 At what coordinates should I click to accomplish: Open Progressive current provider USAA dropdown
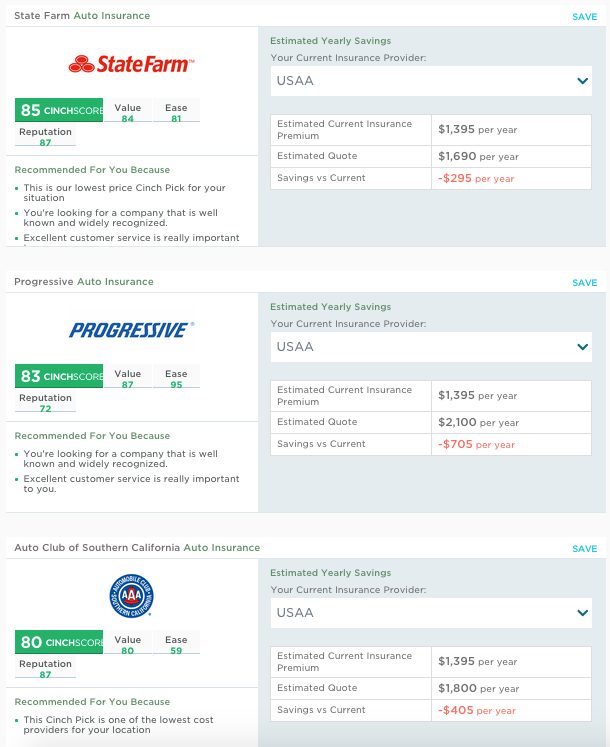(x=431, y=347)
